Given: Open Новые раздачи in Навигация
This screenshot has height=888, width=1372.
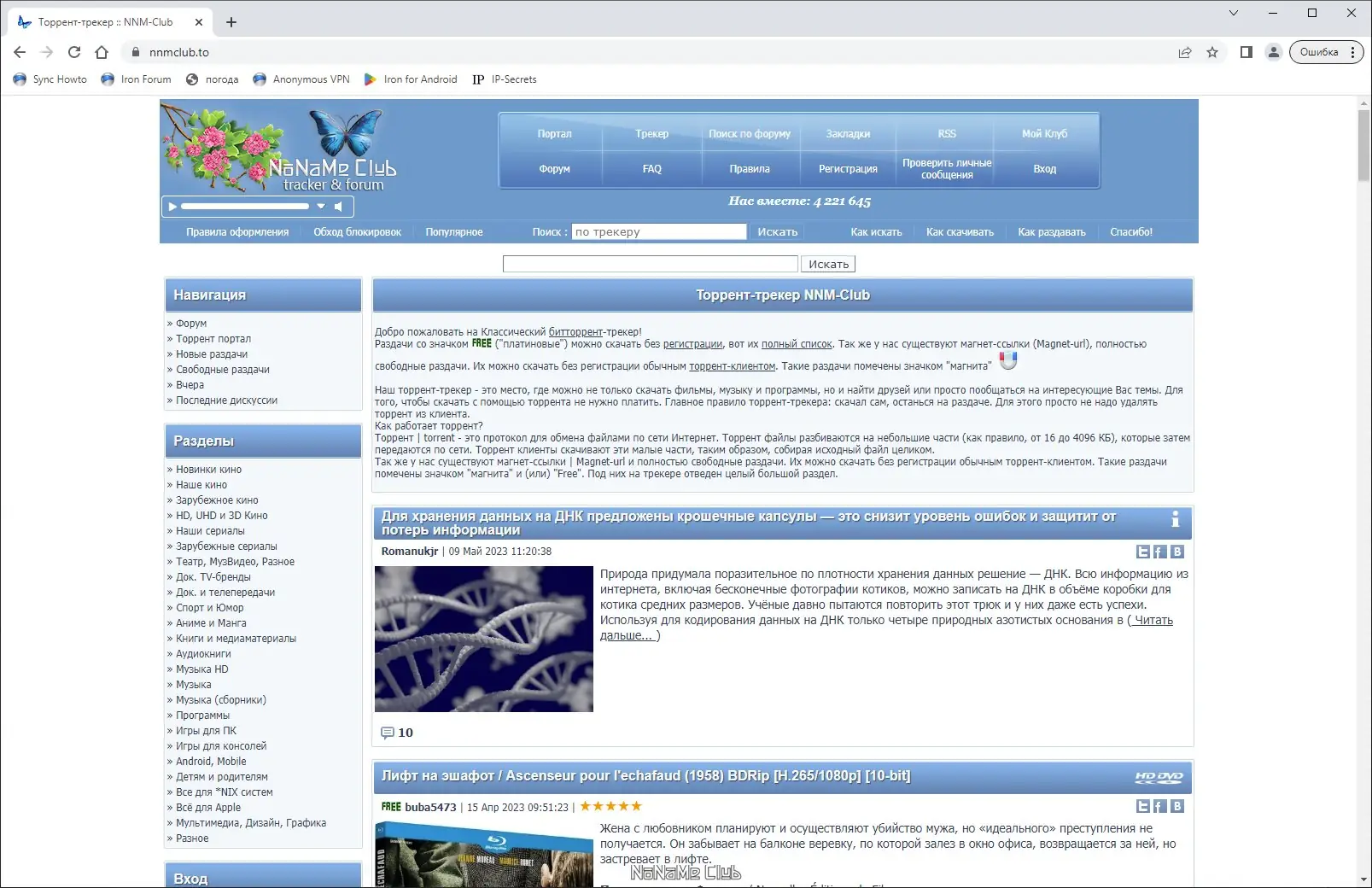Looking at the screenshot, I should 212,354.
